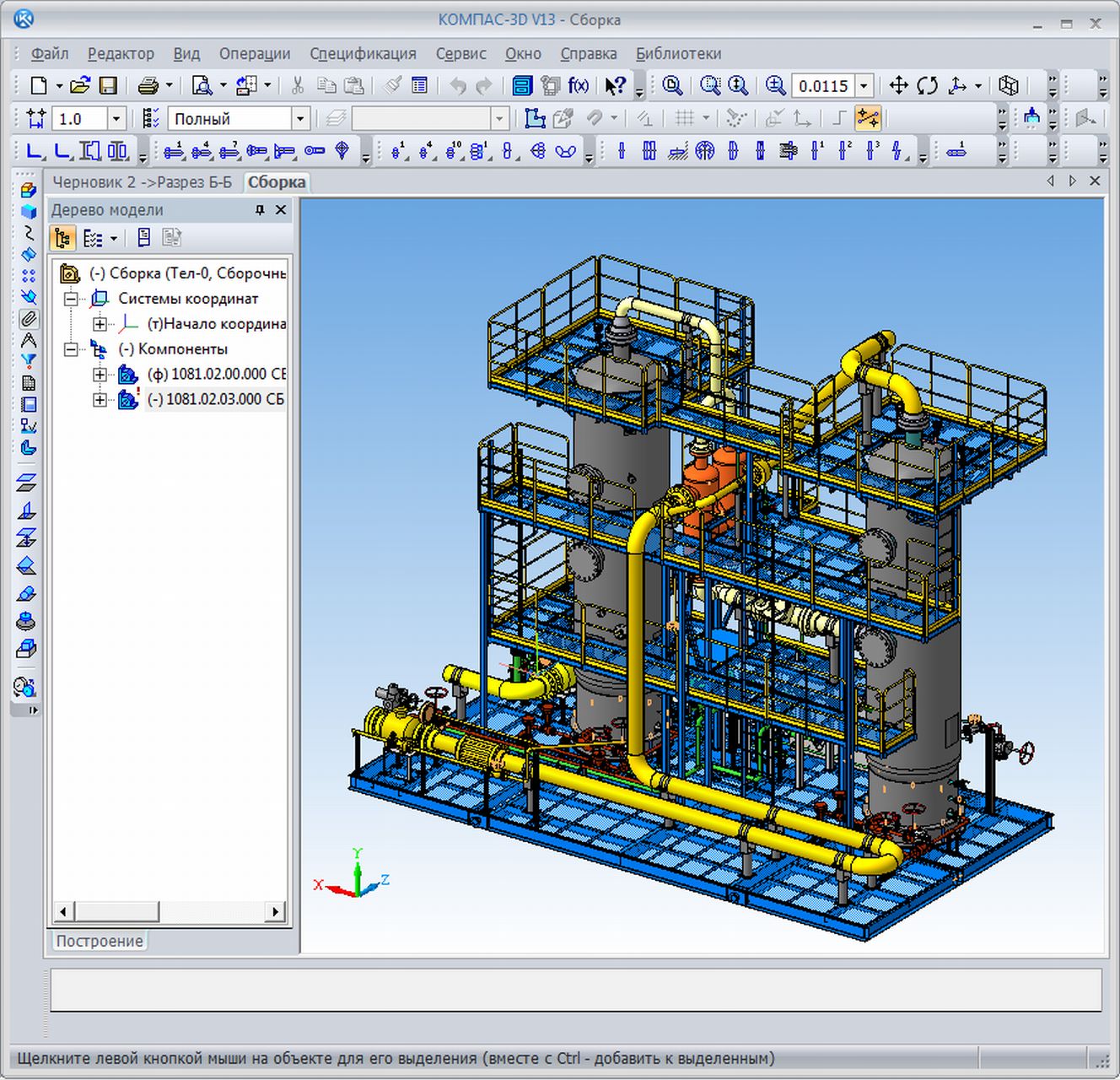Click the Построение tab below the tree
The width and height of the screenshot is (1120, 1080).
[100, 941]
